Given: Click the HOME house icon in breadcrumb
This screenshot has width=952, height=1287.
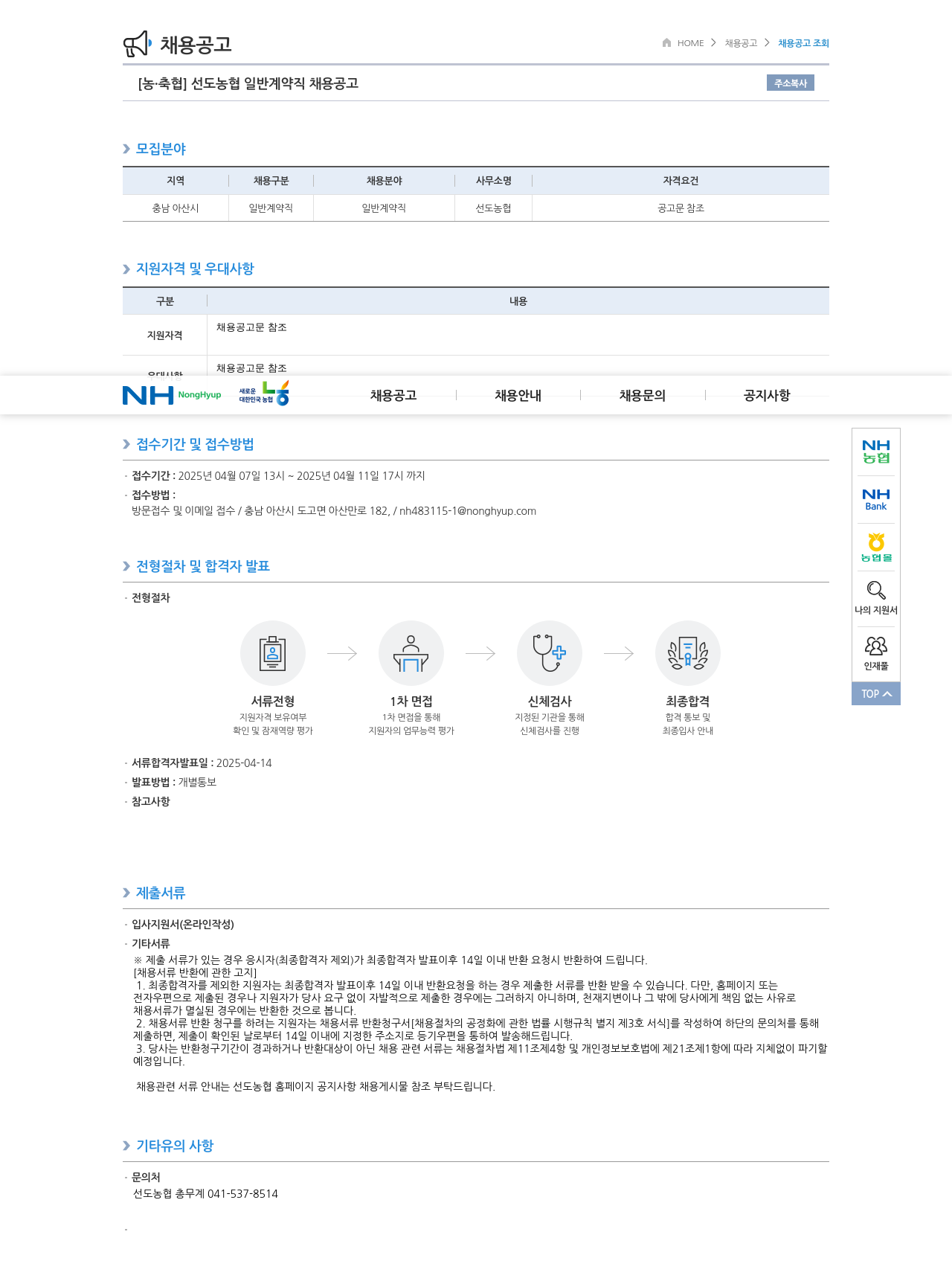Looking at the screenshot, I should [x=666, y=42].
